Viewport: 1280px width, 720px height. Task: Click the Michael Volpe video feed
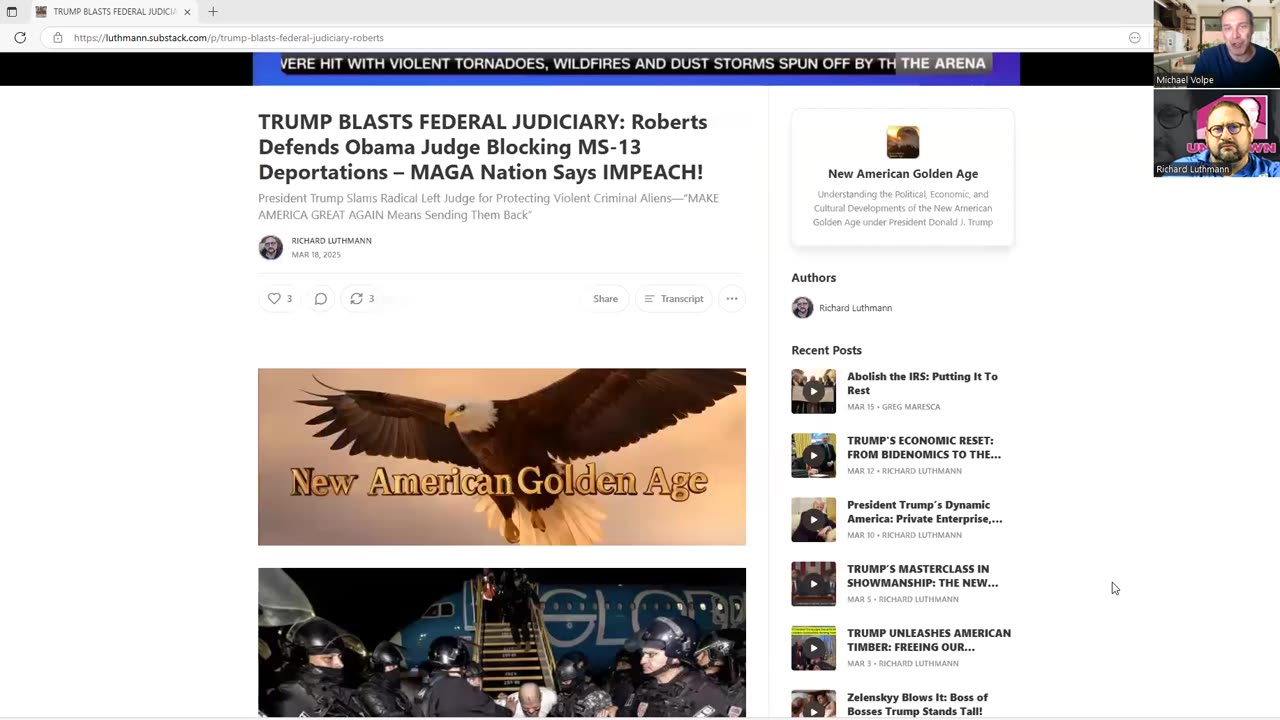(x=1216, y=44)
